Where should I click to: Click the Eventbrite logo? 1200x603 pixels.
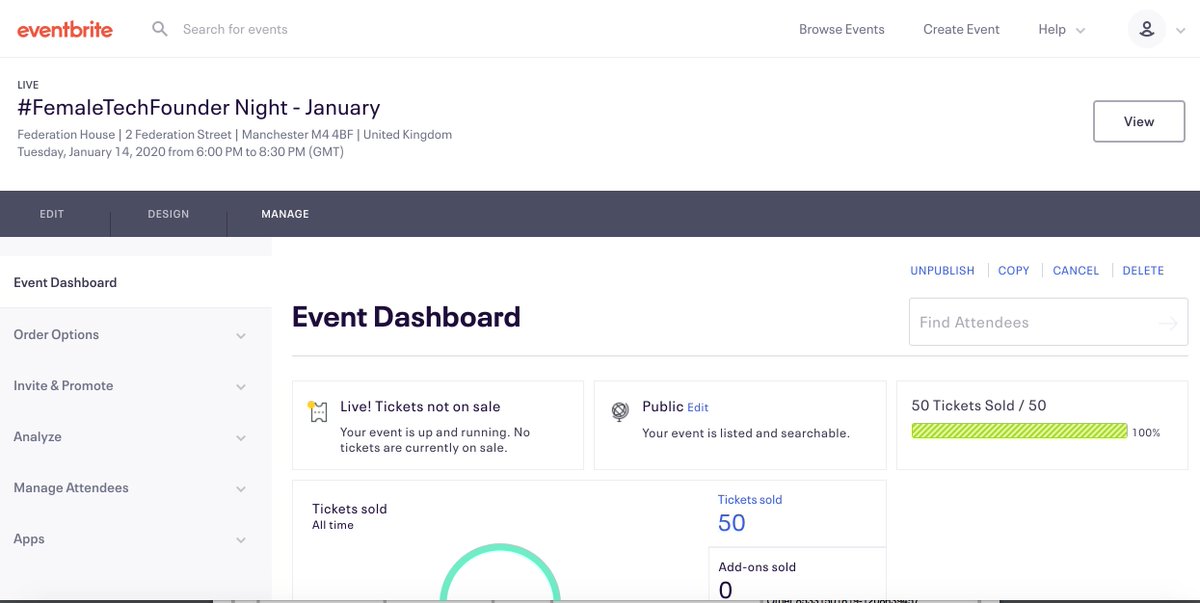[x=65, y=30]
